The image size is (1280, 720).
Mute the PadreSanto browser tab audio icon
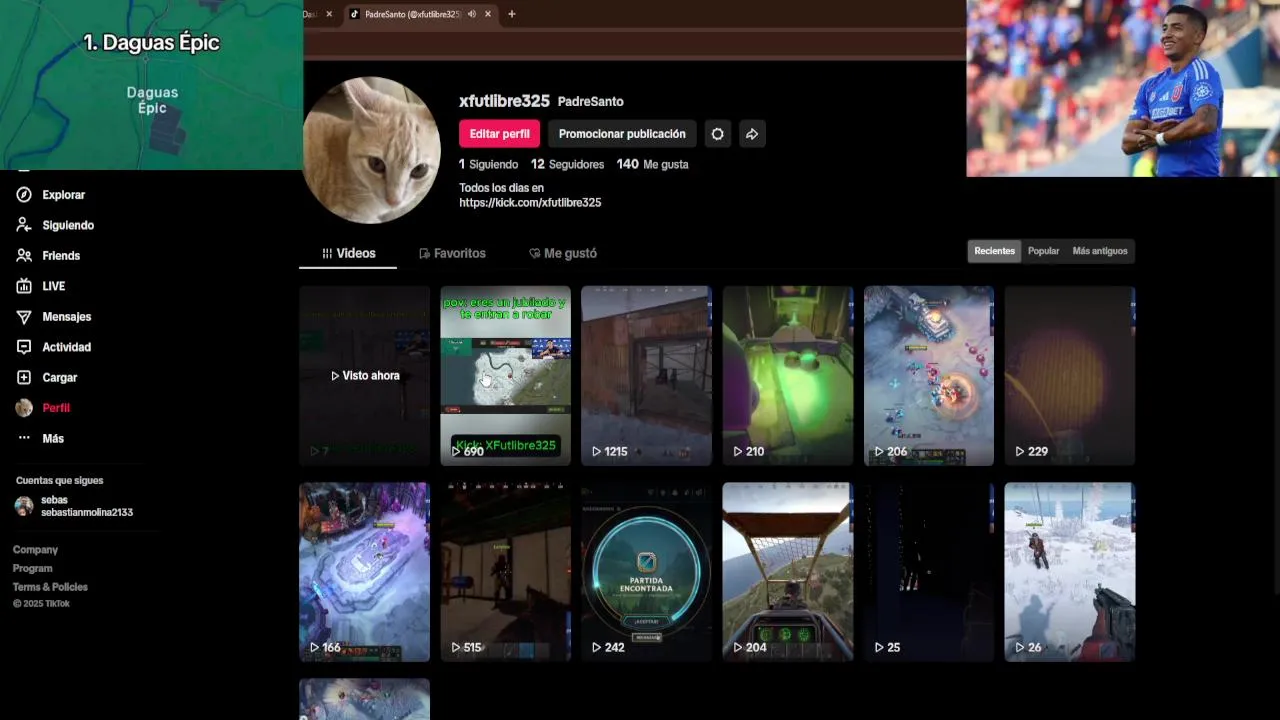(x=472, y=14)
